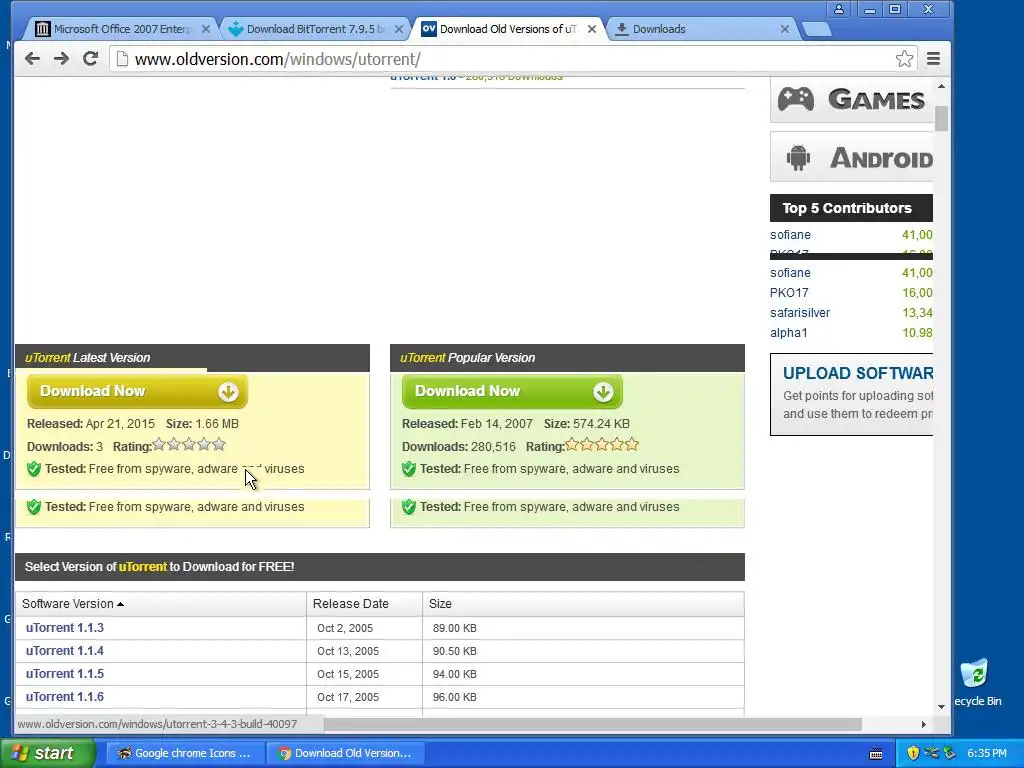1024x768 pixels.
Task: Sort by Software Version column header
Action: pos(161,603)
